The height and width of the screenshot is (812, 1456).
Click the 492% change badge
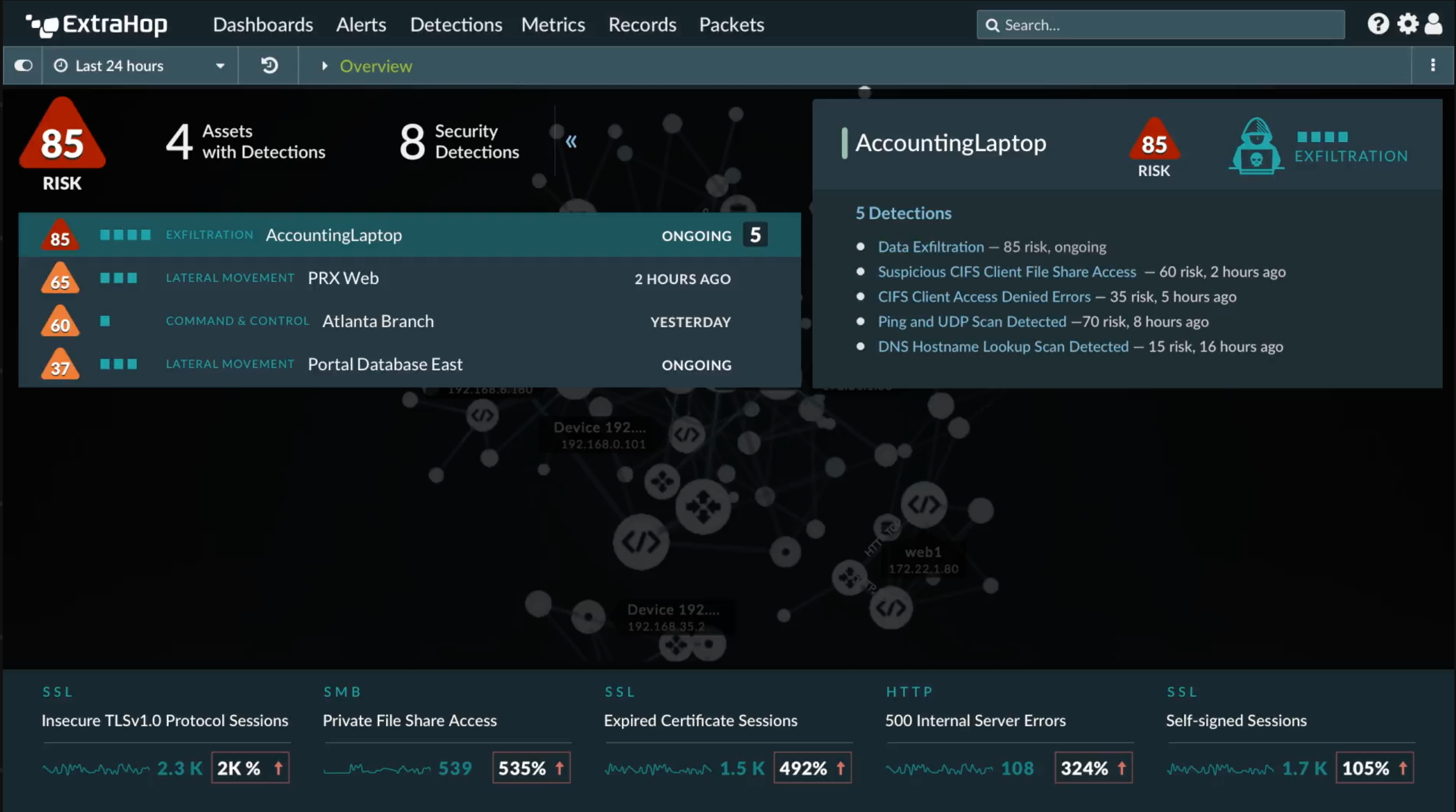(812, 768)
